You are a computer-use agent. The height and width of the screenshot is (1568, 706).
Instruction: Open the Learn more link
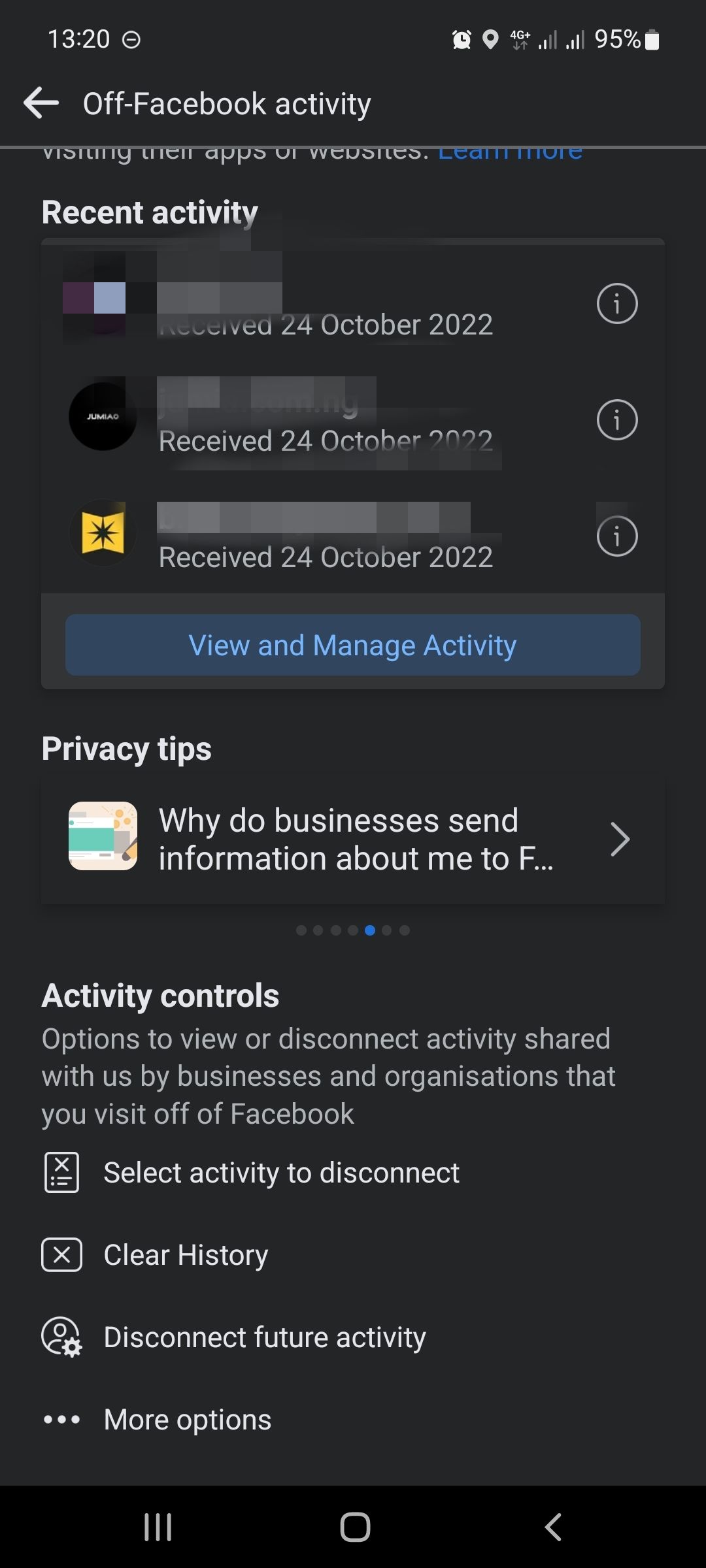(x=509, y=151)
